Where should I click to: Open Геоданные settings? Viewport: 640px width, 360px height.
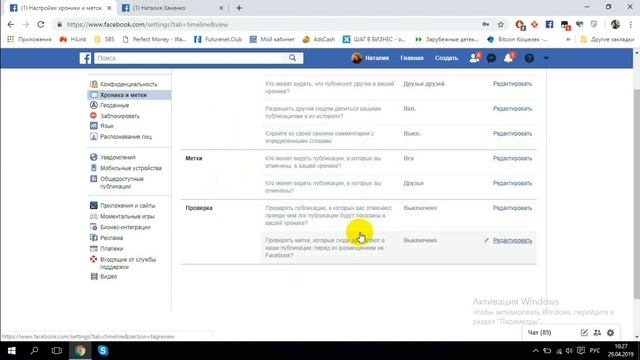(114, 105)
